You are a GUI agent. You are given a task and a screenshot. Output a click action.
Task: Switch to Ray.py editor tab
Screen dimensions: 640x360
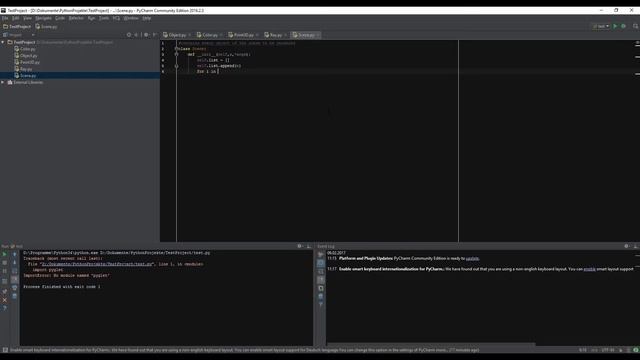pyautogui.click(x=276, y=35)
